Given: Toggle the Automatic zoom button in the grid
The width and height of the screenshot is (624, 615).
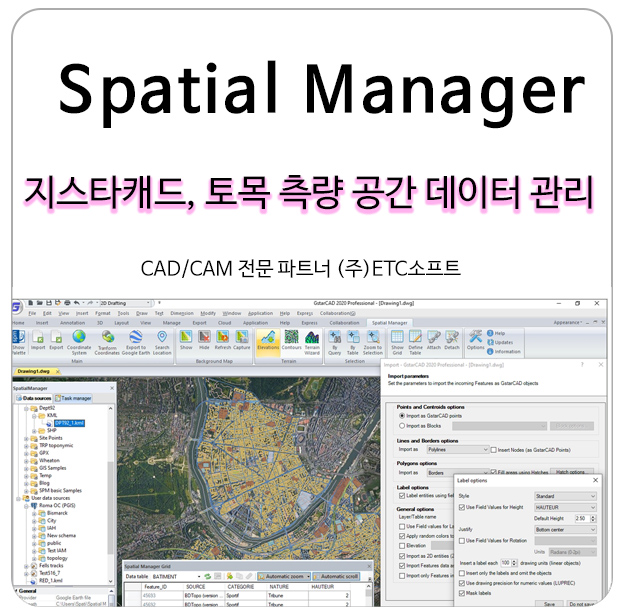Looking at the screenshot, I should click(x=284, y=576).
